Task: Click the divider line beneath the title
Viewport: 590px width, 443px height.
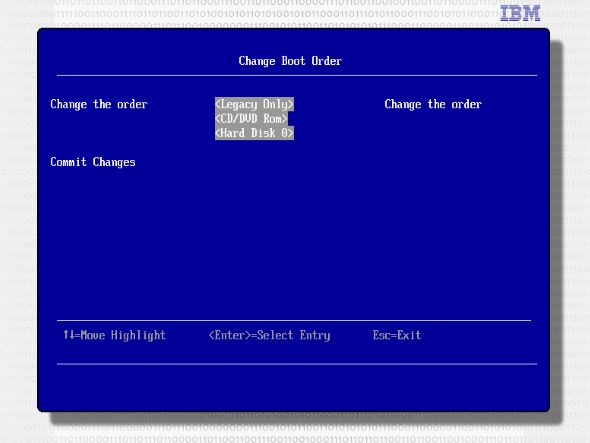Action: pyautogui.click(x=297, y=75)
